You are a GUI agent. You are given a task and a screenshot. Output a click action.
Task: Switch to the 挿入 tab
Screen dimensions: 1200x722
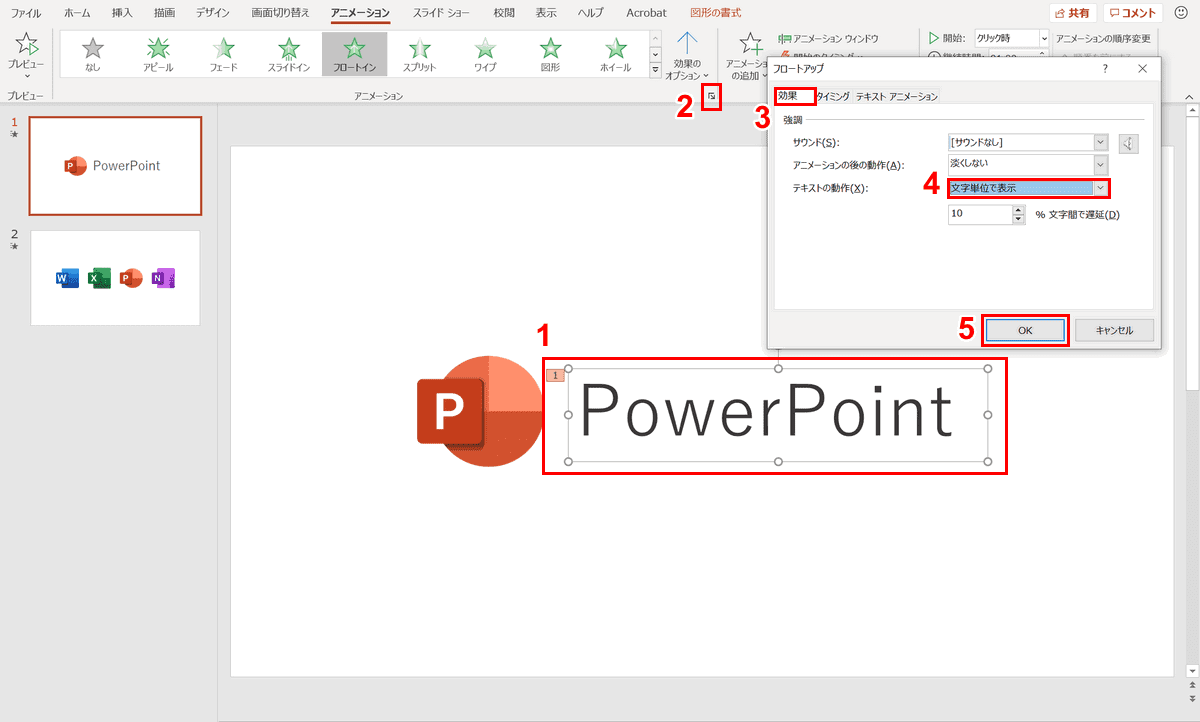122,14
